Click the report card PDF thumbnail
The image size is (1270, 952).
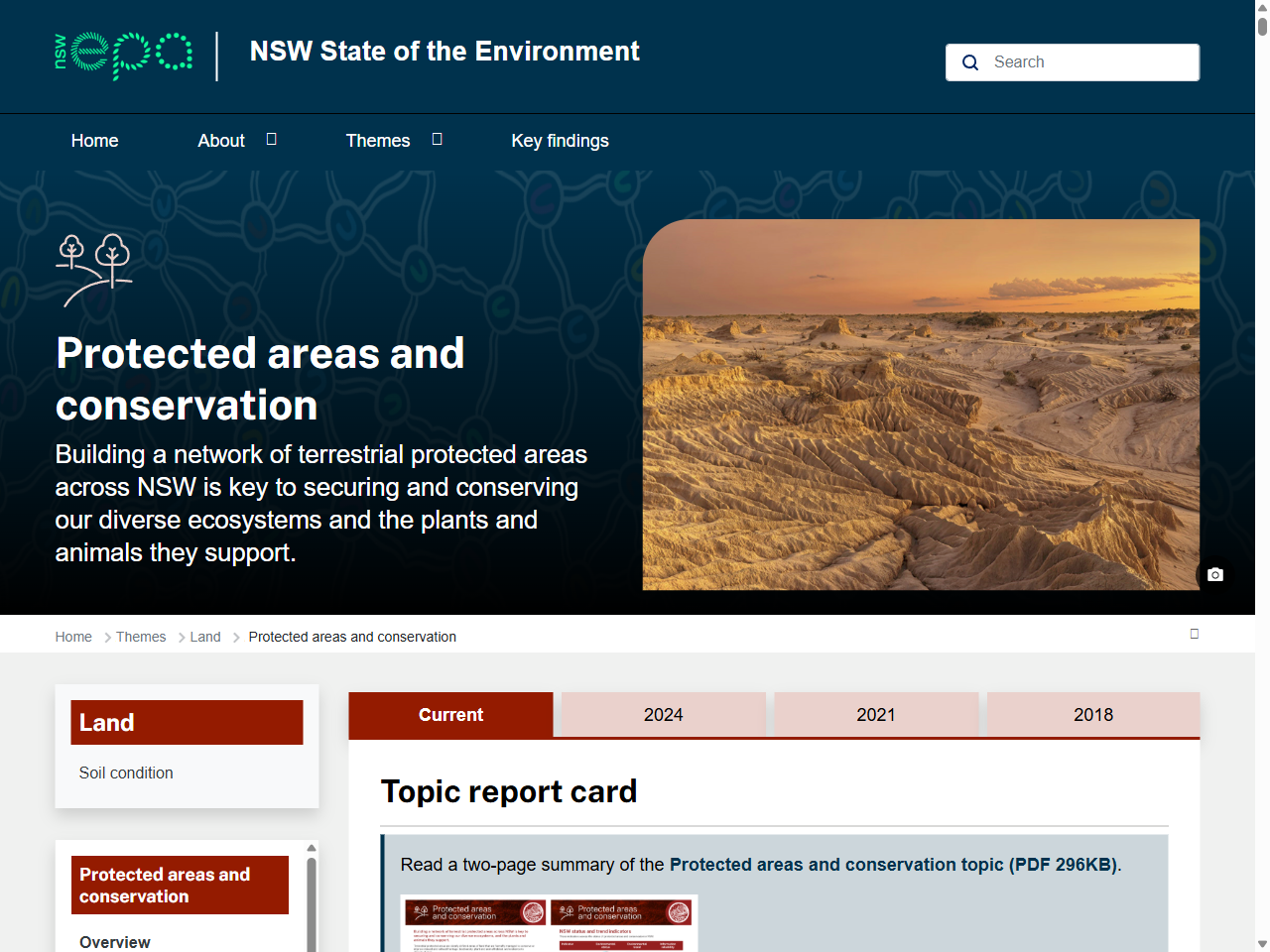(550, 923)
